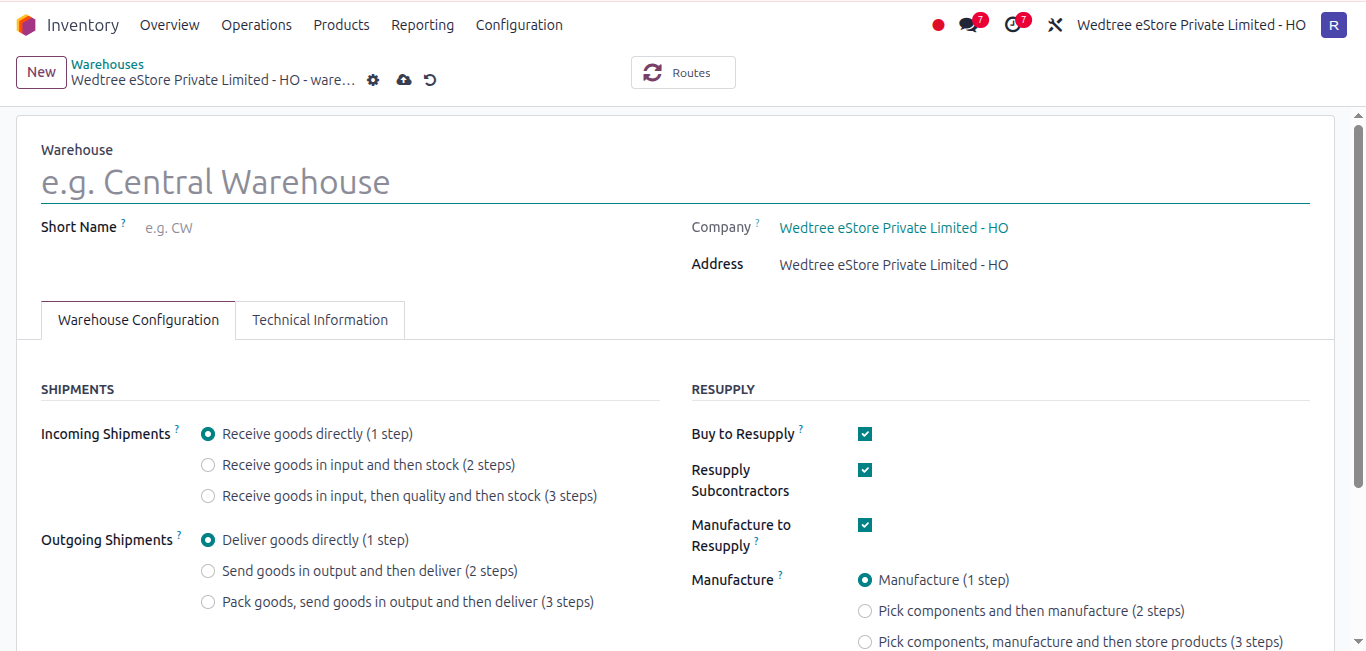This screenshot has height=651, width=1366.
Task: Open the gear actions menu
Action: (x=373, y=80)
